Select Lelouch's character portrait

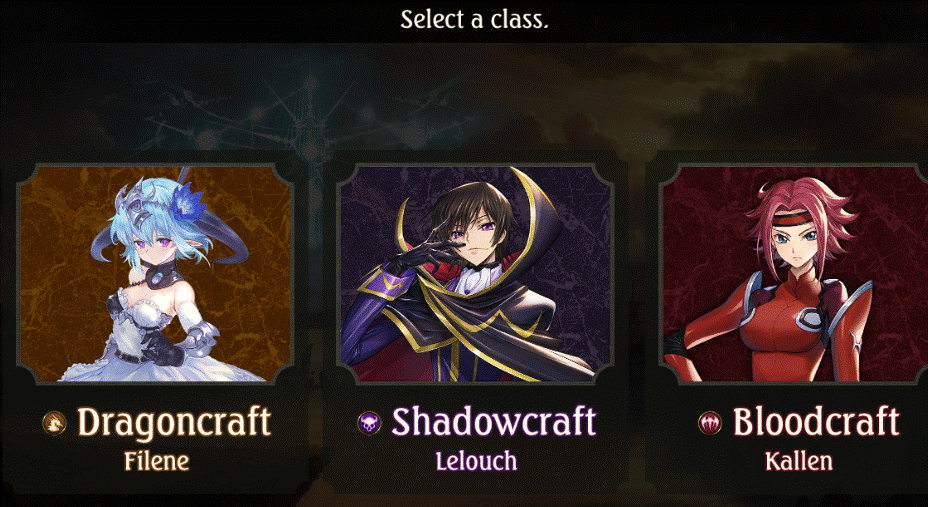[475, 274]
